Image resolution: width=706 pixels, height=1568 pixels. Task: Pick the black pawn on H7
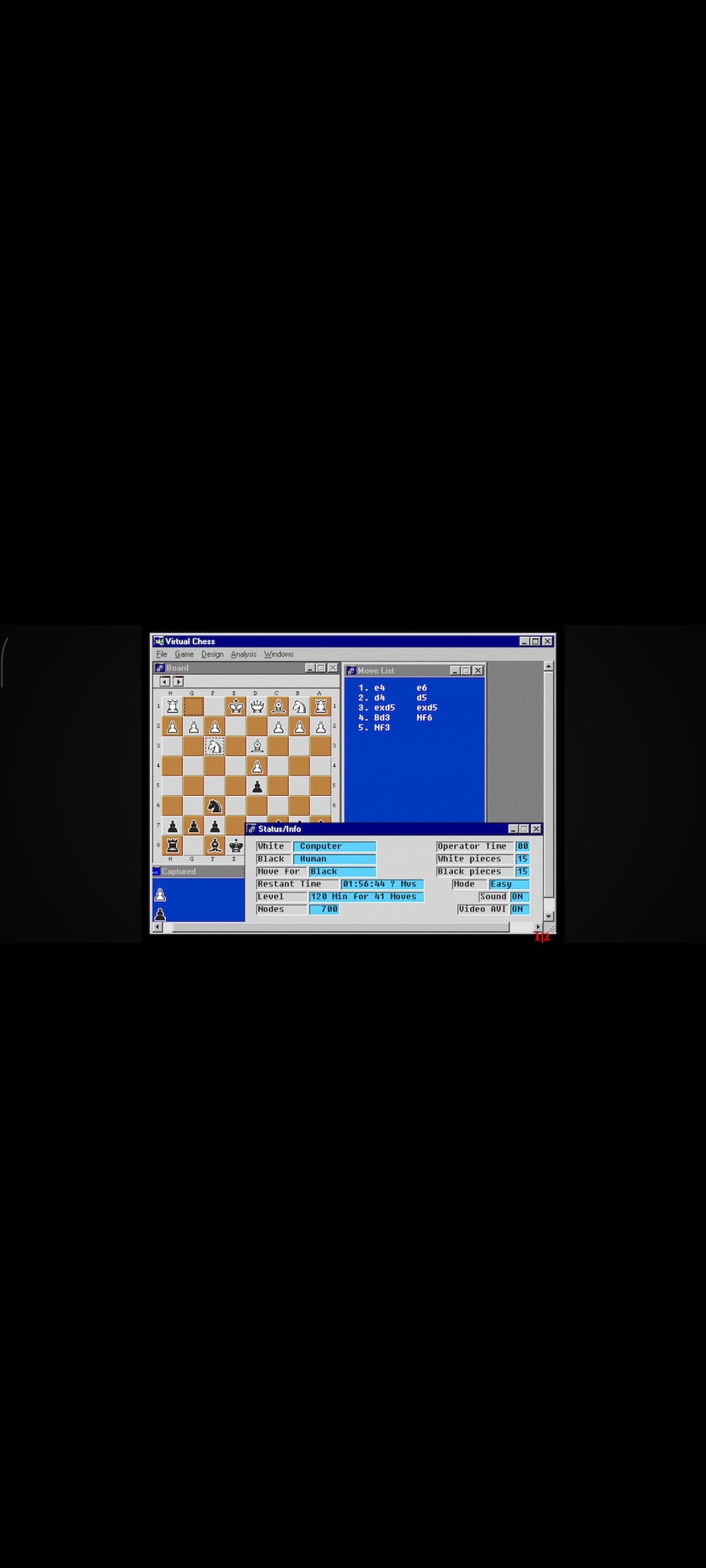(173, 826)
